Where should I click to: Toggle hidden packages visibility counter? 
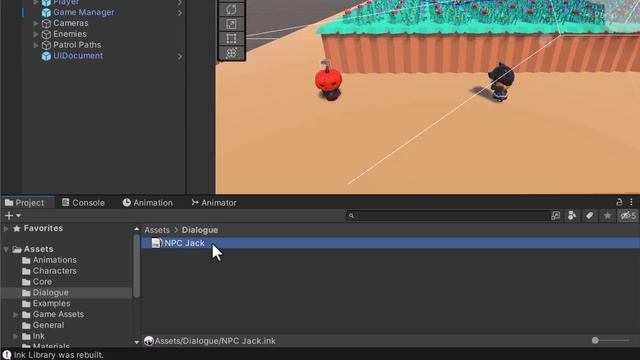628,216
